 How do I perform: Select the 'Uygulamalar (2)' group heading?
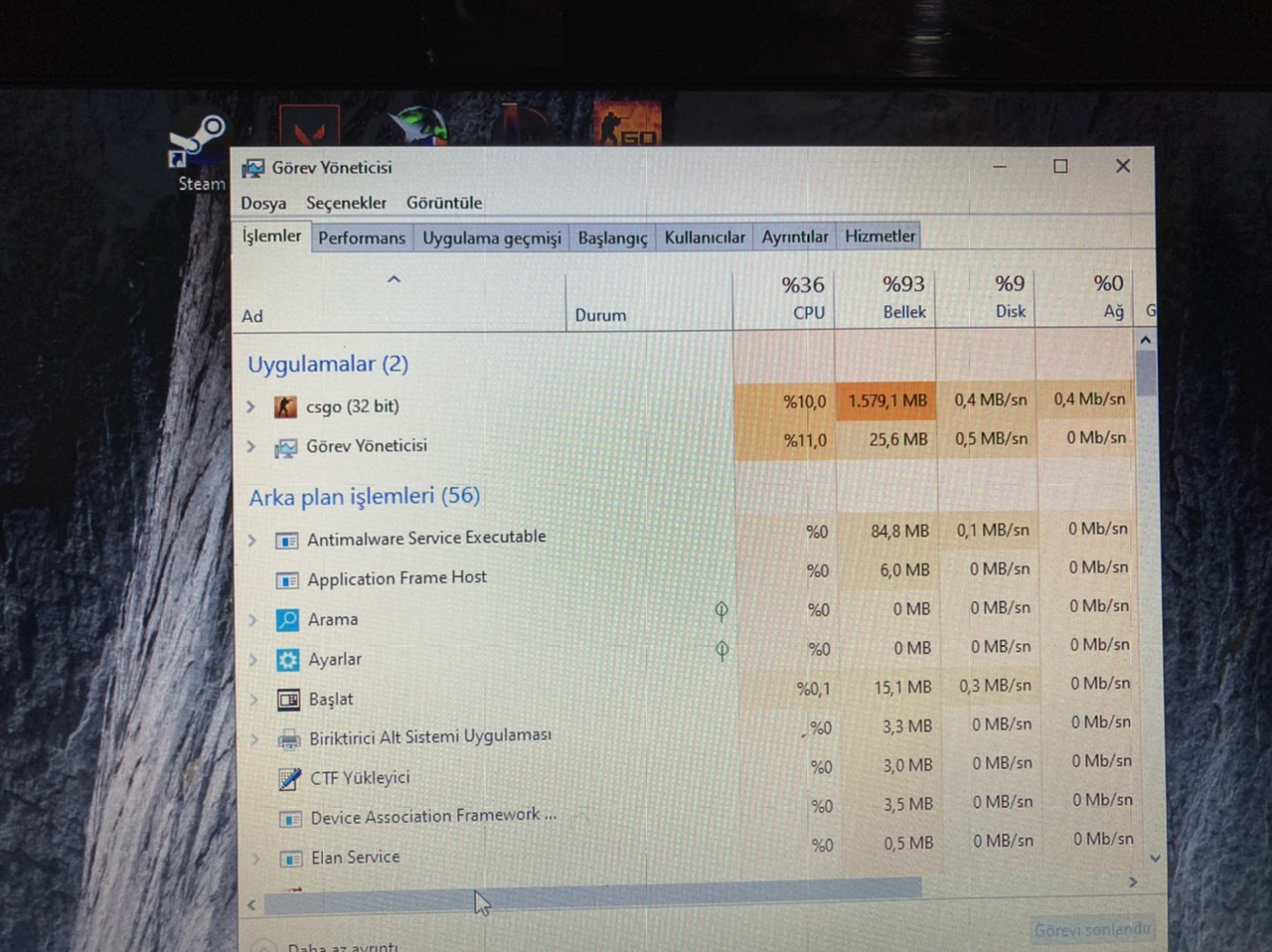pos(328,365)
